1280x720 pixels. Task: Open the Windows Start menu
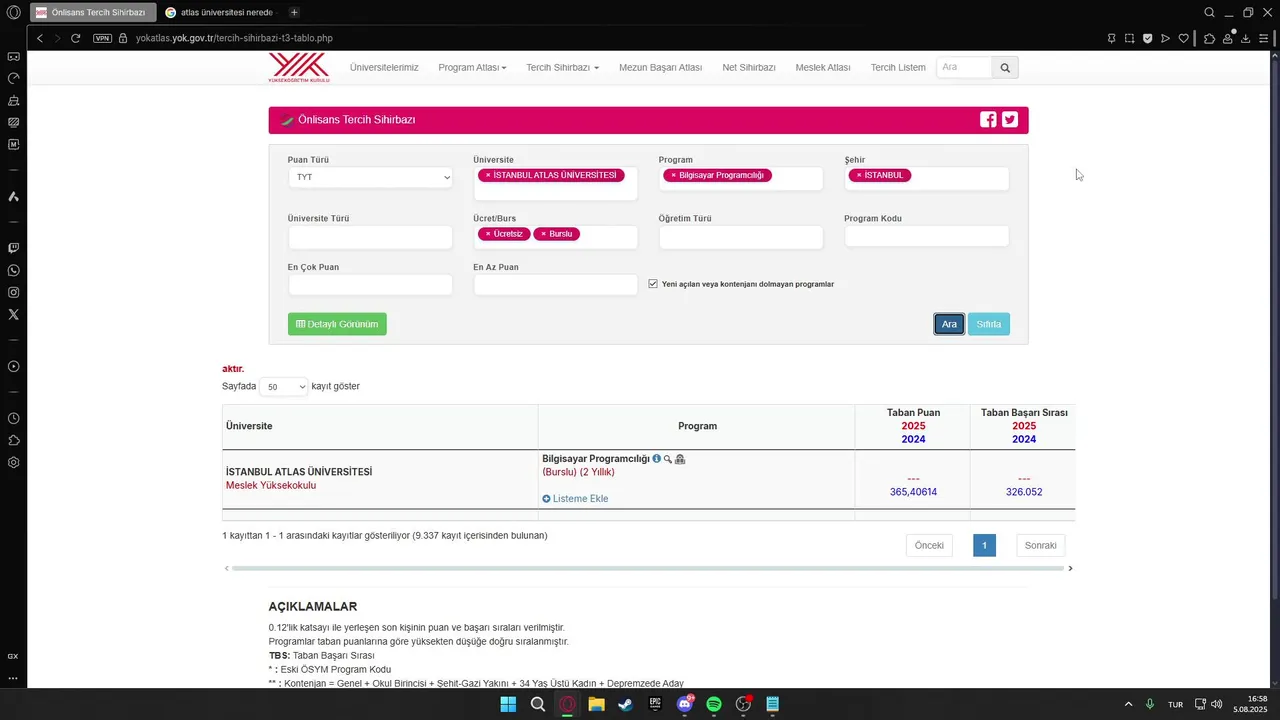point(508,704)
